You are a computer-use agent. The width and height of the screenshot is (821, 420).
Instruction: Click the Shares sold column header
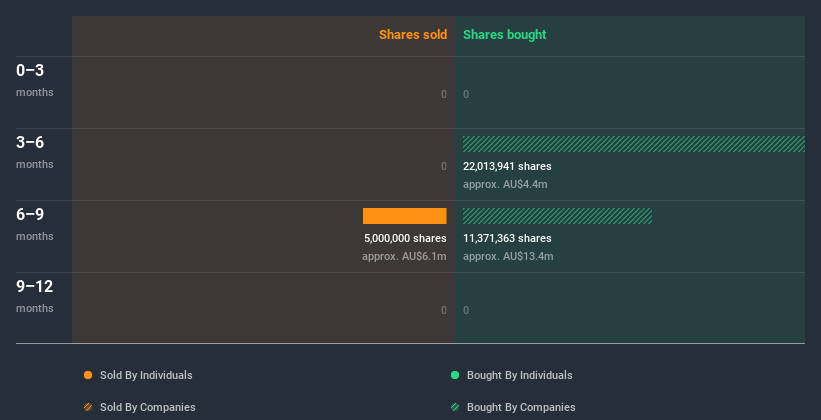point(413,35)
